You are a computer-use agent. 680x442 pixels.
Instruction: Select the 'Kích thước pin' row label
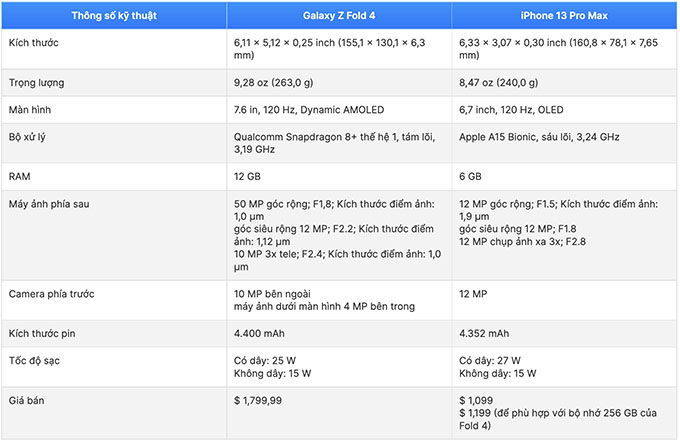coord(42,334)
